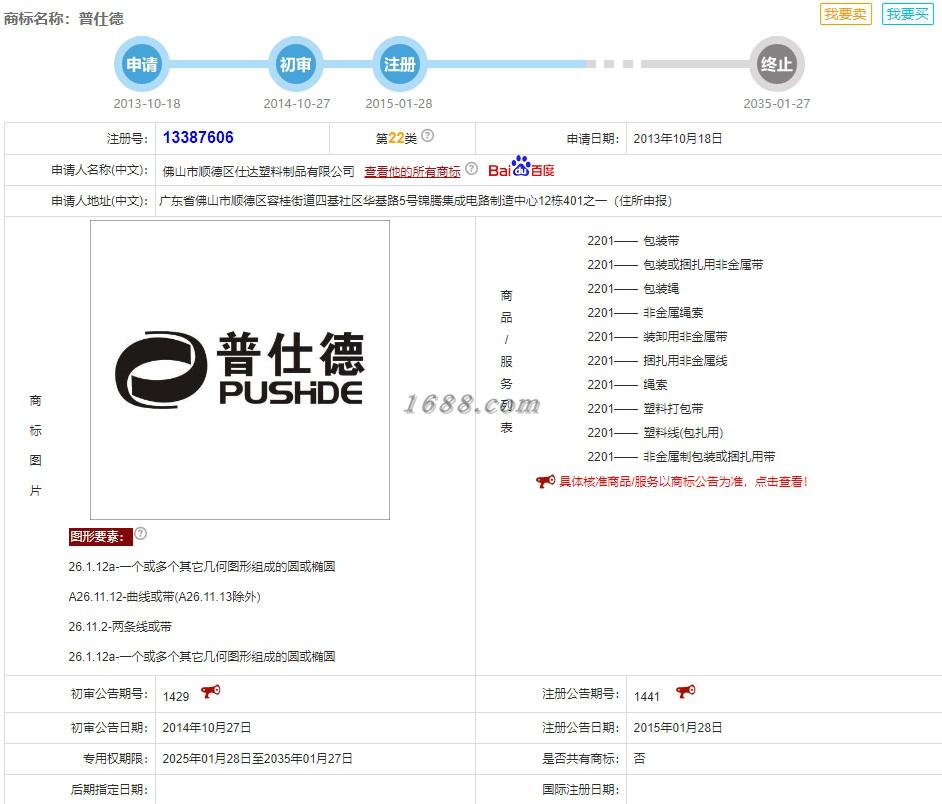Click timeline date 2035-01-27
The width and height of the screenshot is (942, 804).
click(777, 103)
